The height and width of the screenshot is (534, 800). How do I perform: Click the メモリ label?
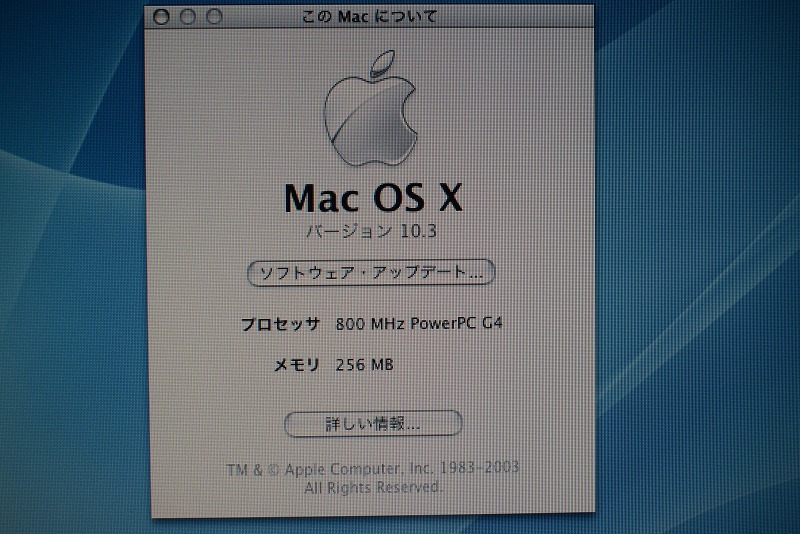pyautogui.click(x=297, y=365)
